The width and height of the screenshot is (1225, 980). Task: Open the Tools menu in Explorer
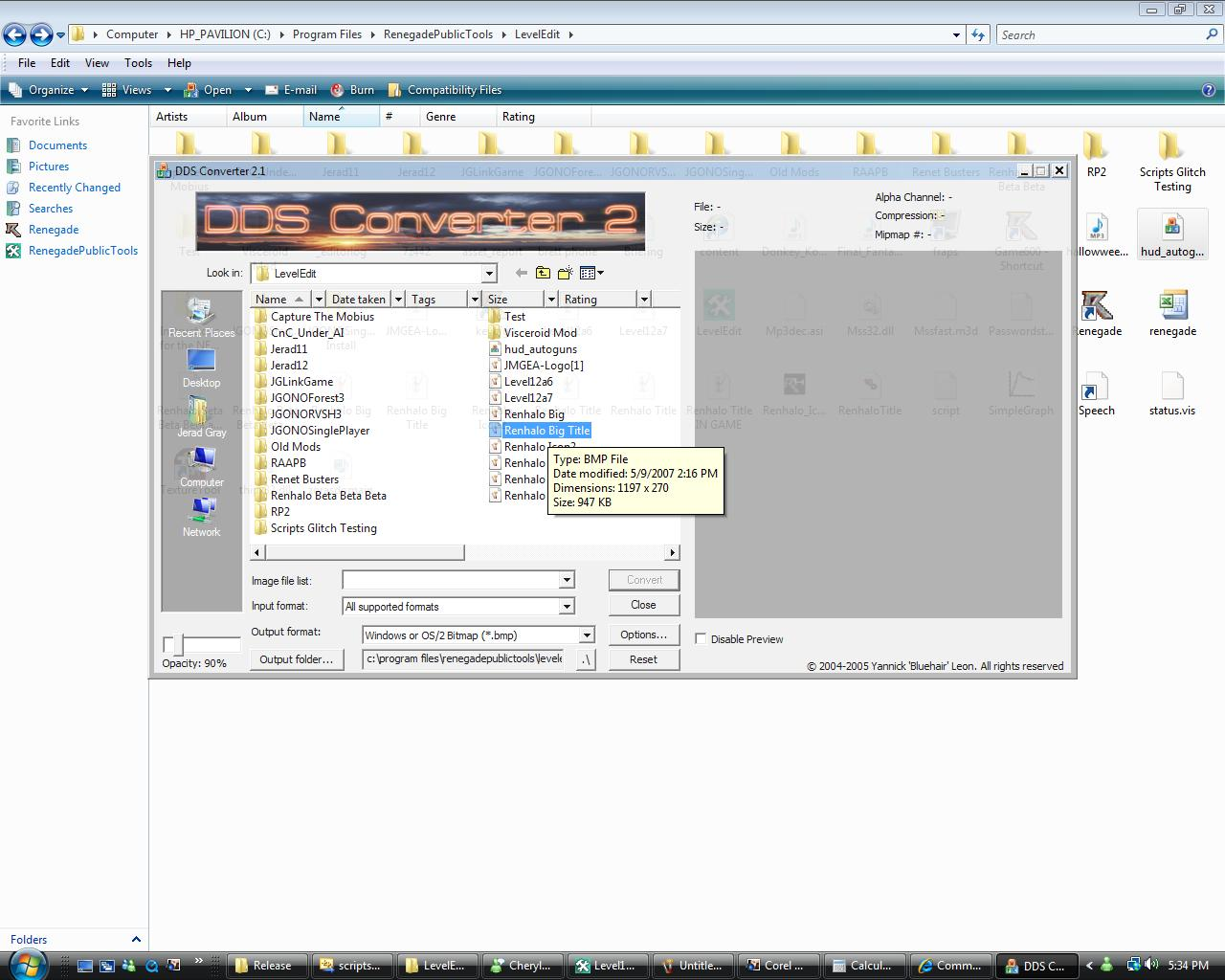[x=138, y=63]
